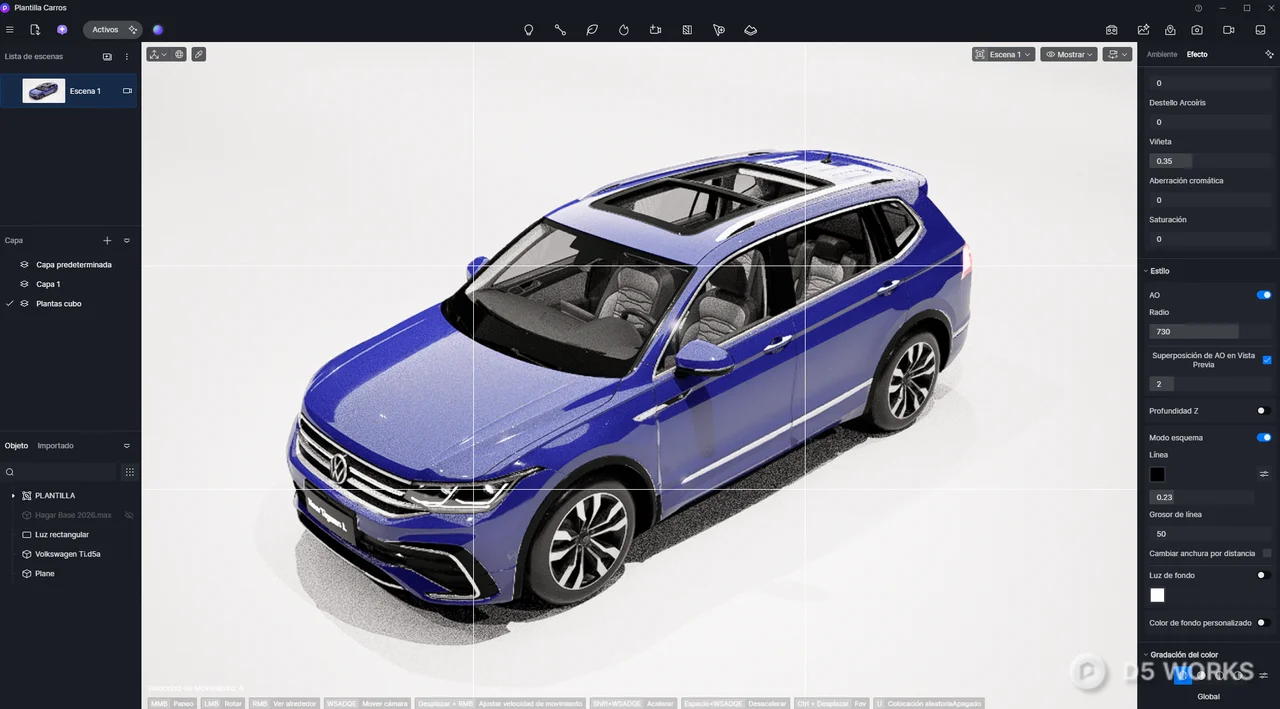The height and width of the screenshot is (709, 1280).
Task: Select the terrain tool icon
Action: click(x=751, y=30)
